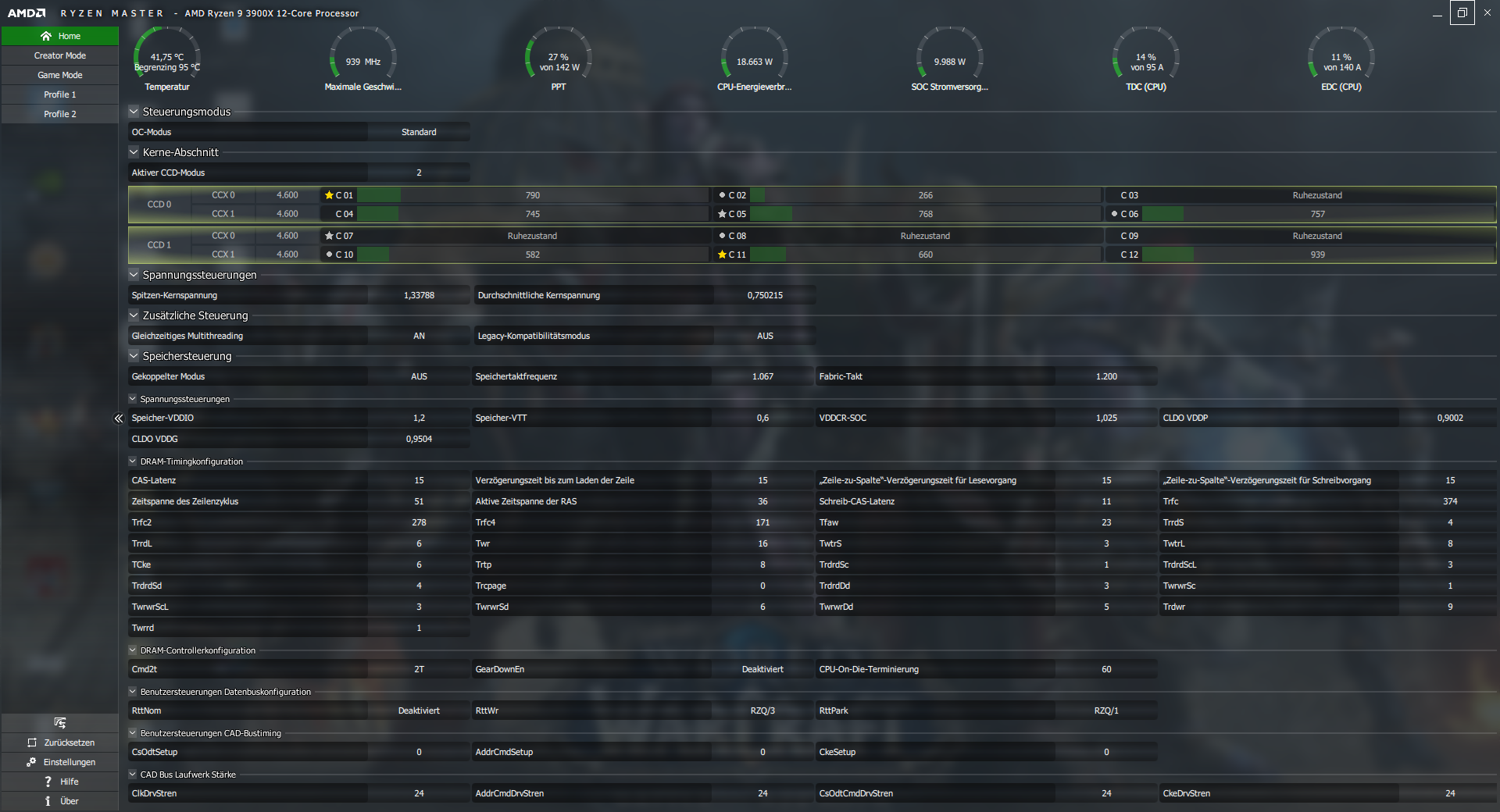Open Profile 1
The height and width of the screenshot is (812, 1500).
[60, 94]
